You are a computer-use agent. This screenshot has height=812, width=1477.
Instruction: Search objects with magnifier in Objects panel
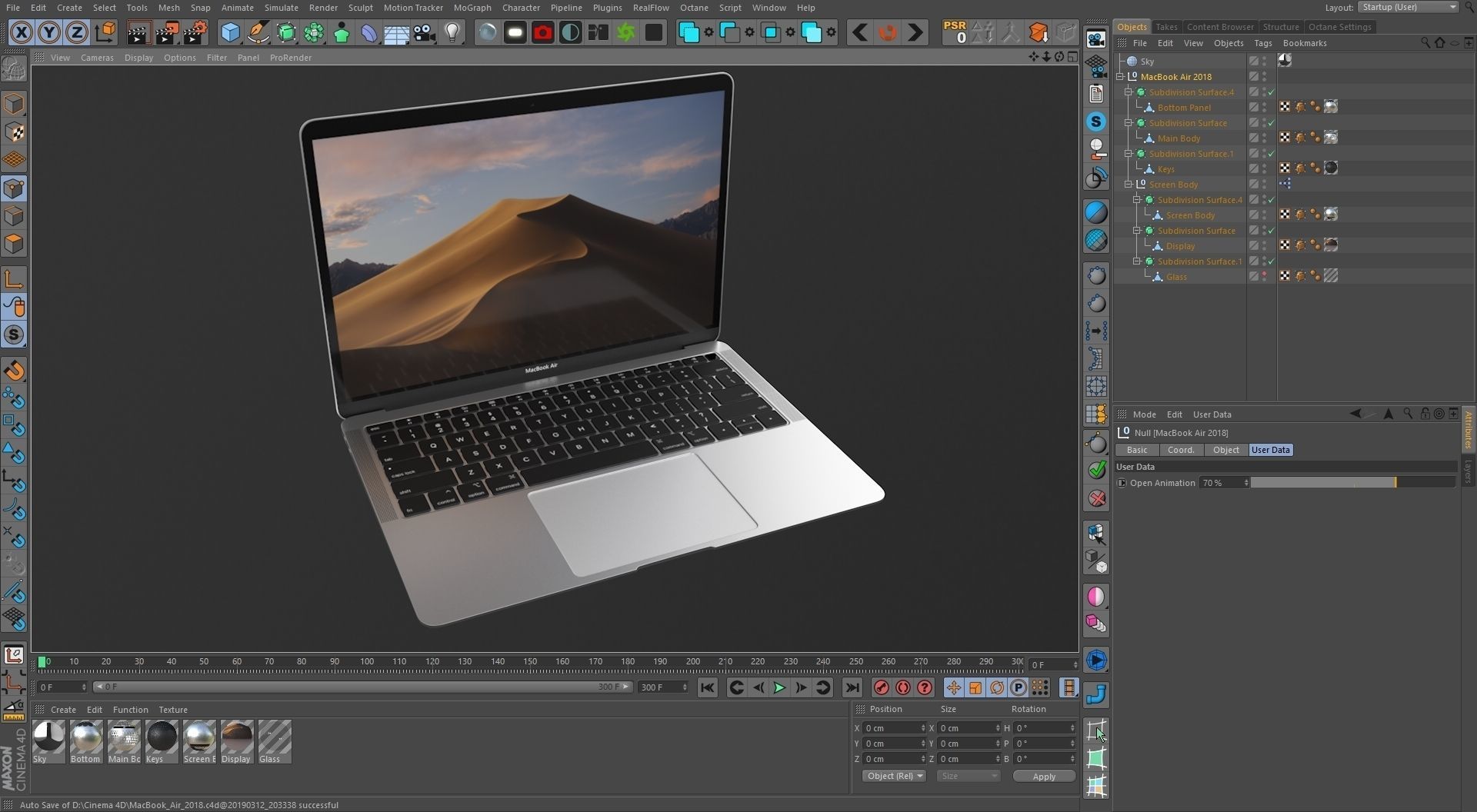click(x=1425, y=43)
